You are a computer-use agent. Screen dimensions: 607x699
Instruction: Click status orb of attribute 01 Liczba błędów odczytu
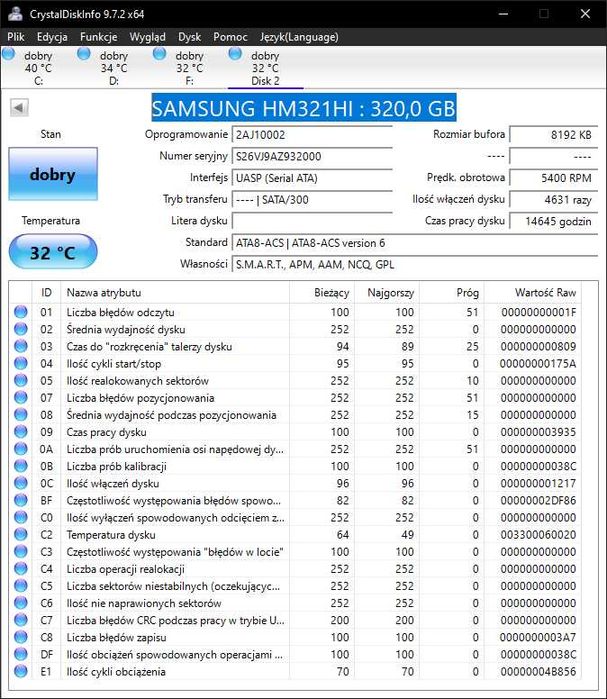pyautogui.click(x=21, y=312)
